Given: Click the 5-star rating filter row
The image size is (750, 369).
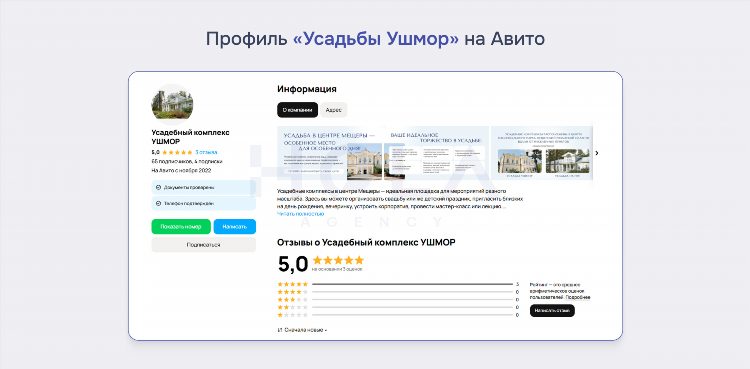Looking at the screenshot, I should tap(398, 284).
